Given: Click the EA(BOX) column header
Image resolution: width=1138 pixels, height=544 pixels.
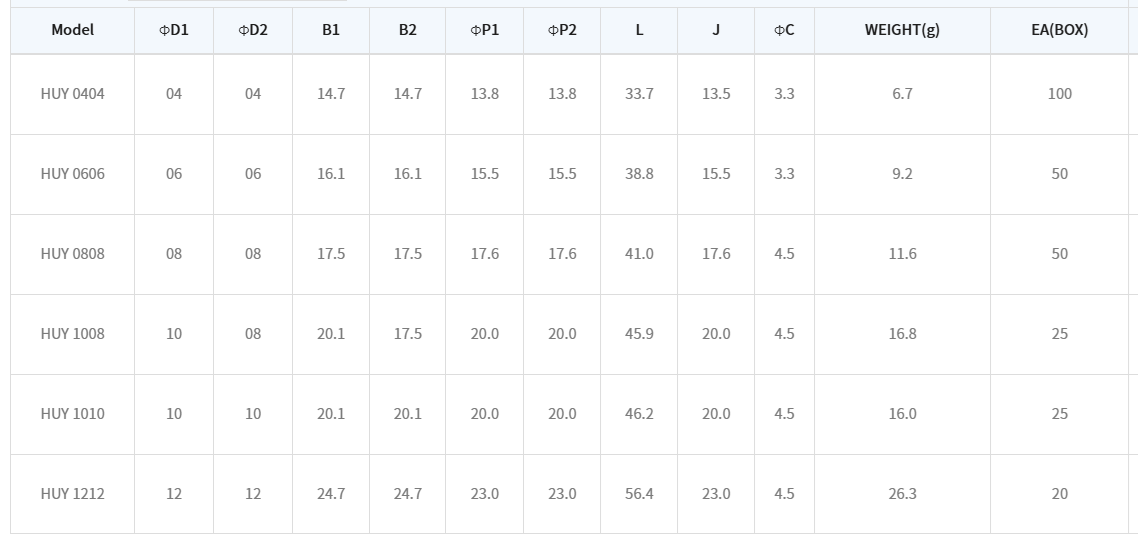Looking at the screenshot, I should click(x=1059, y=30).
